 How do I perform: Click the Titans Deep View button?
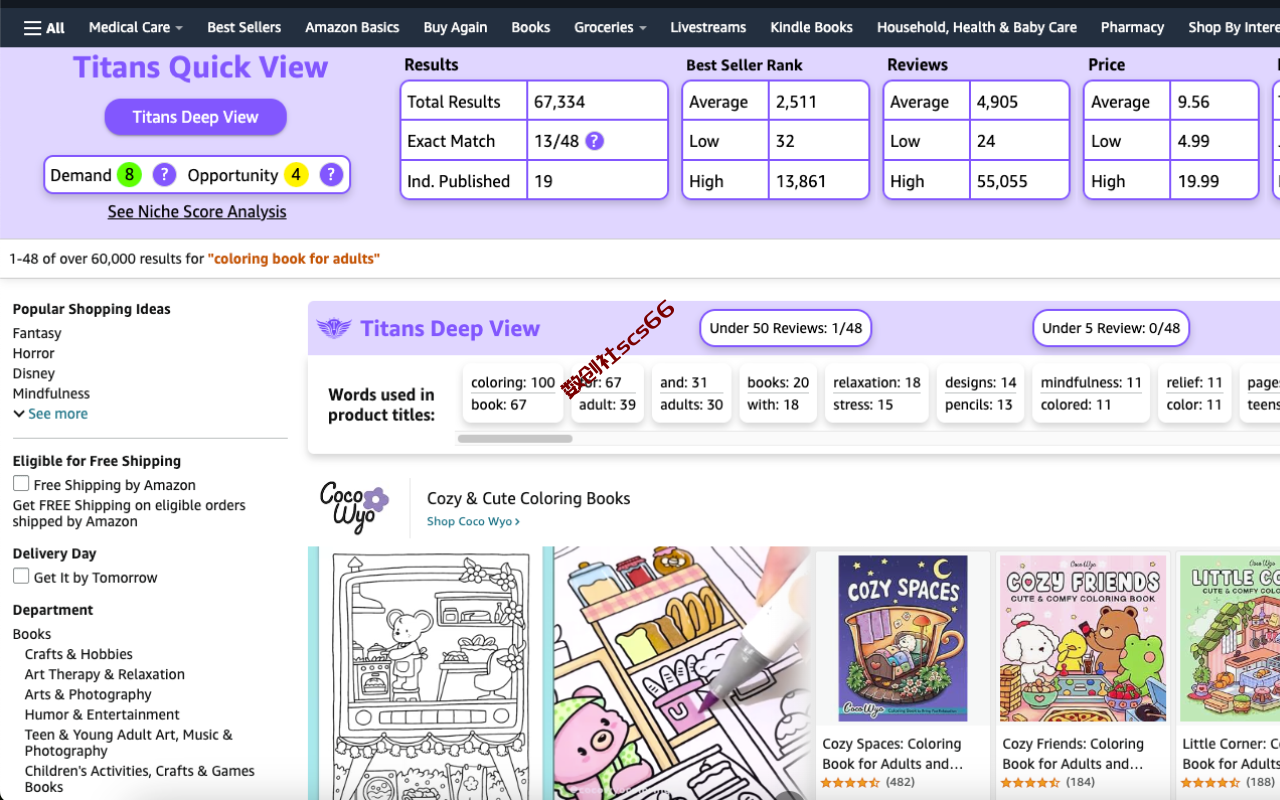[x=196, y=117]
